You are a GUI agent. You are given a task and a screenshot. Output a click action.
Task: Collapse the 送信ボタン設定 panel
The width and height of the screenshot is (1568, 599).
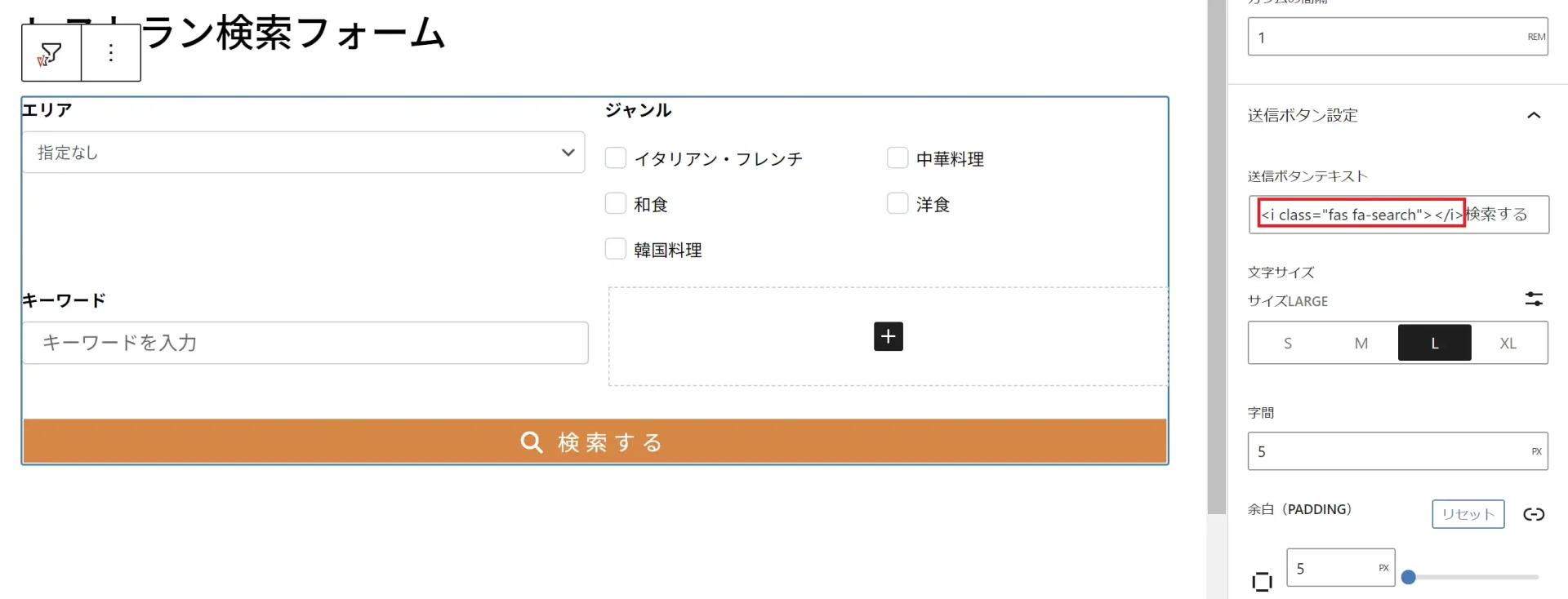click(x=1534, y=115)
